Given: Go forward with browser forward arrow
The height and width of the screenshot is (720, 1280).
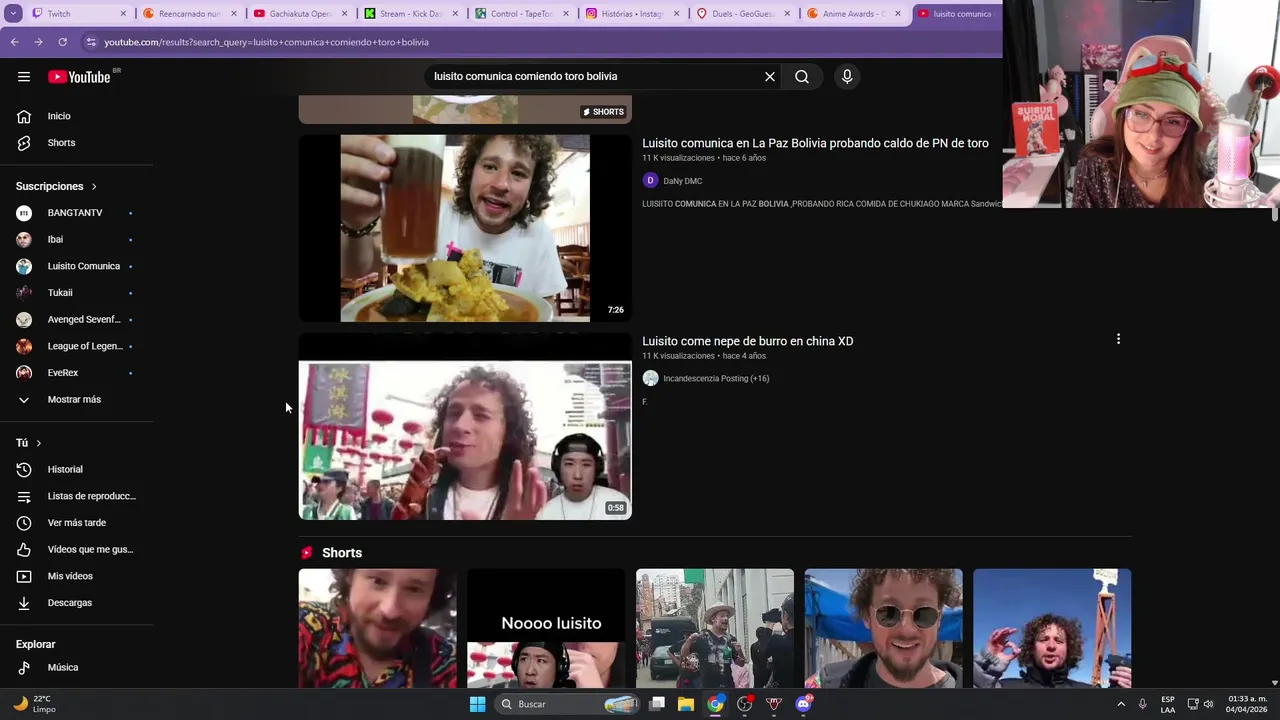Looking at the screenshot, I should 38,42.
